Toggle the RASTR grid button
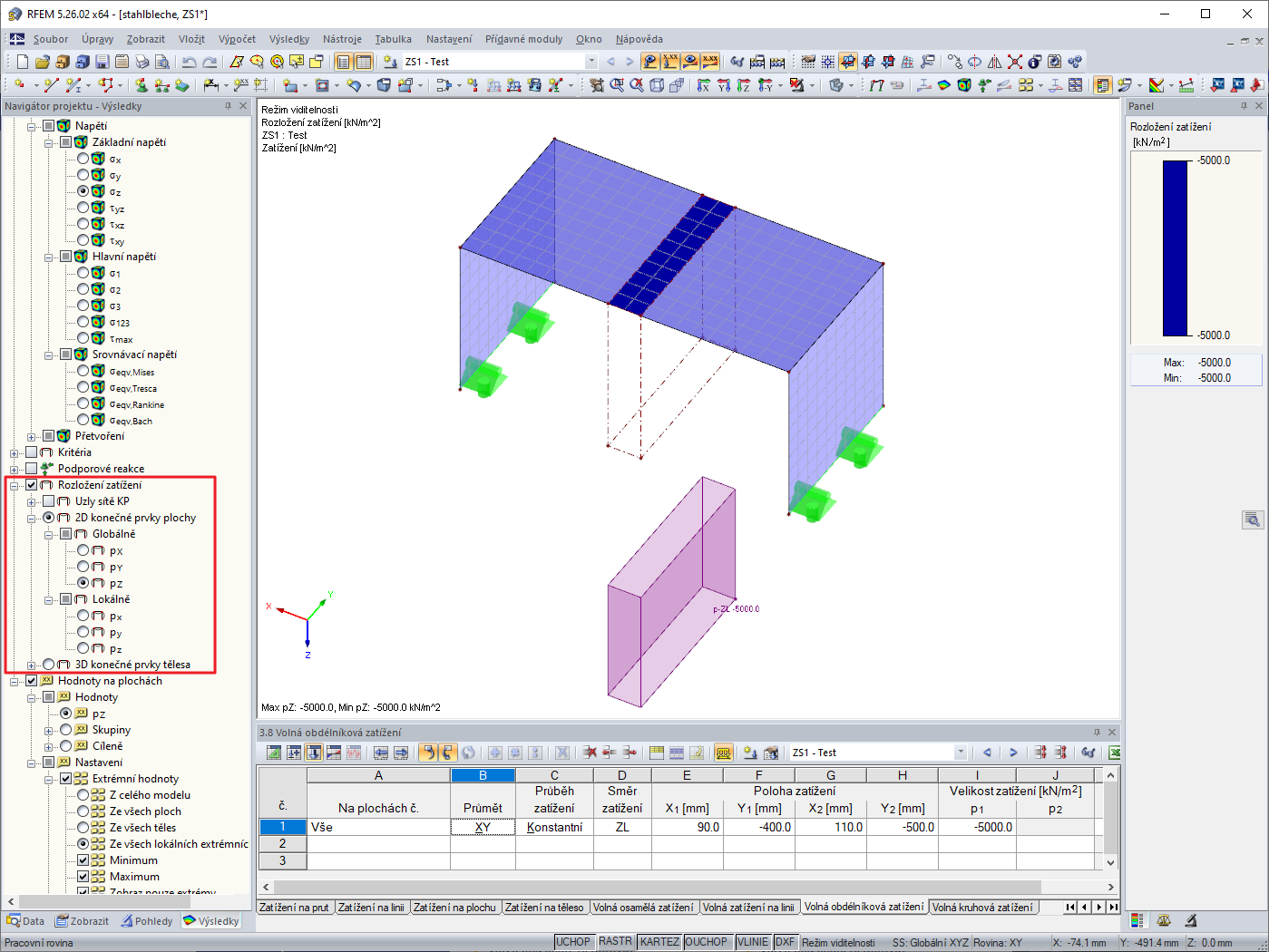The image size is (1269, 952). 615,942
